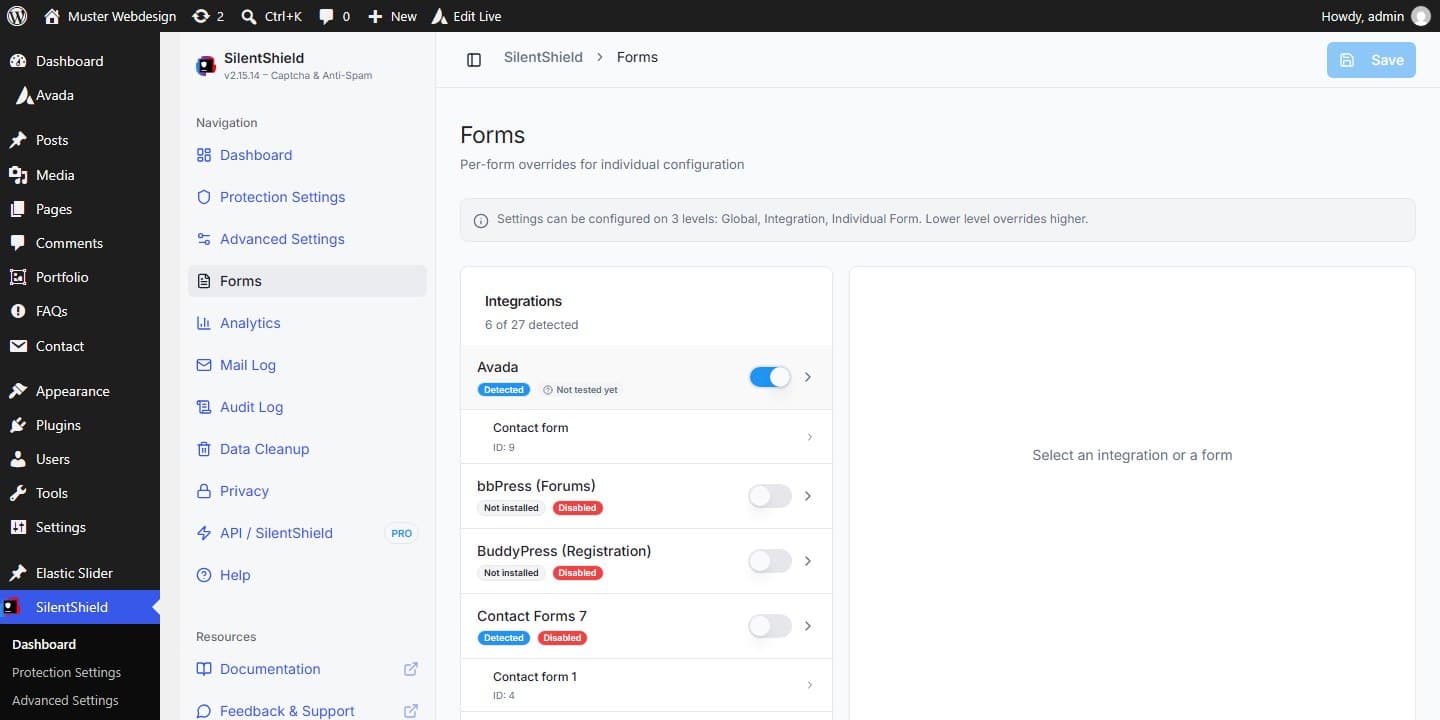Click the Contact Forms 7 Disabled badge

(x=562, y=638)
